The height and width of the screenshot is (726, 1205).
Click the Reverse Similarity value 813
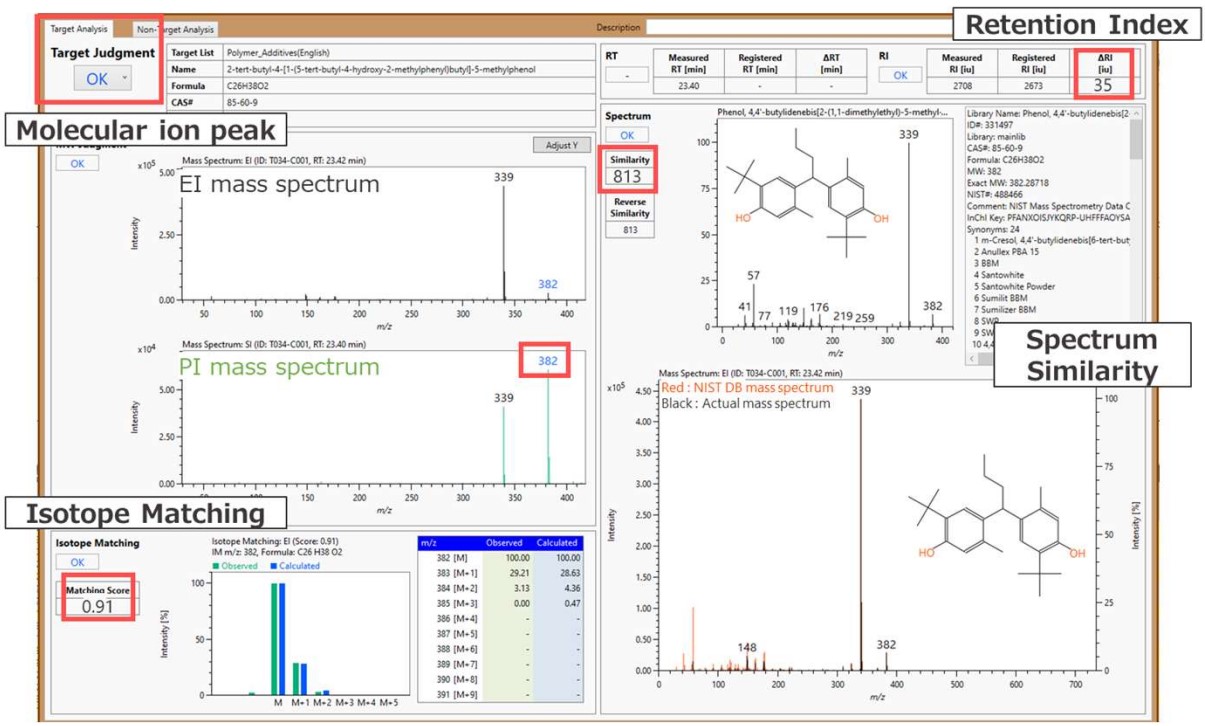tap(629, 230)
